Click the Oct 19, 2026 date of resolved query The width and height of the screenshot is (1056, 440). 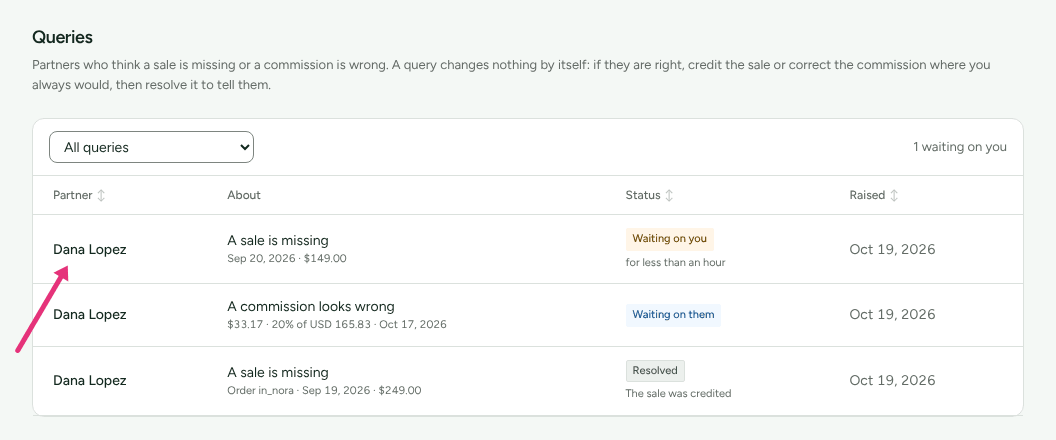[892, 380]
